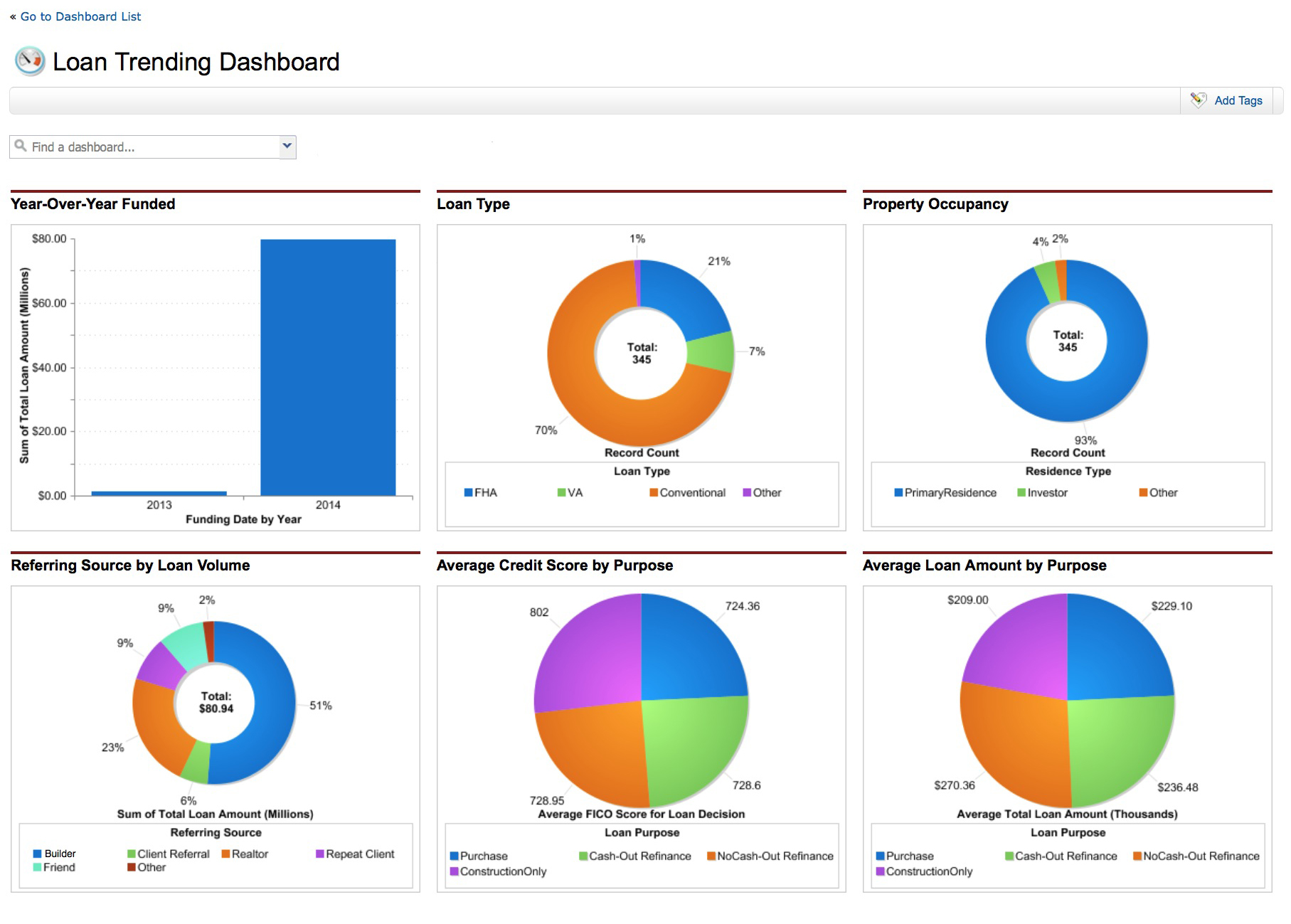Image resolution: width=1291 pixels, height=924 pixels.
Task: Click the green VA legend swatch
Action: coord(561,492)
